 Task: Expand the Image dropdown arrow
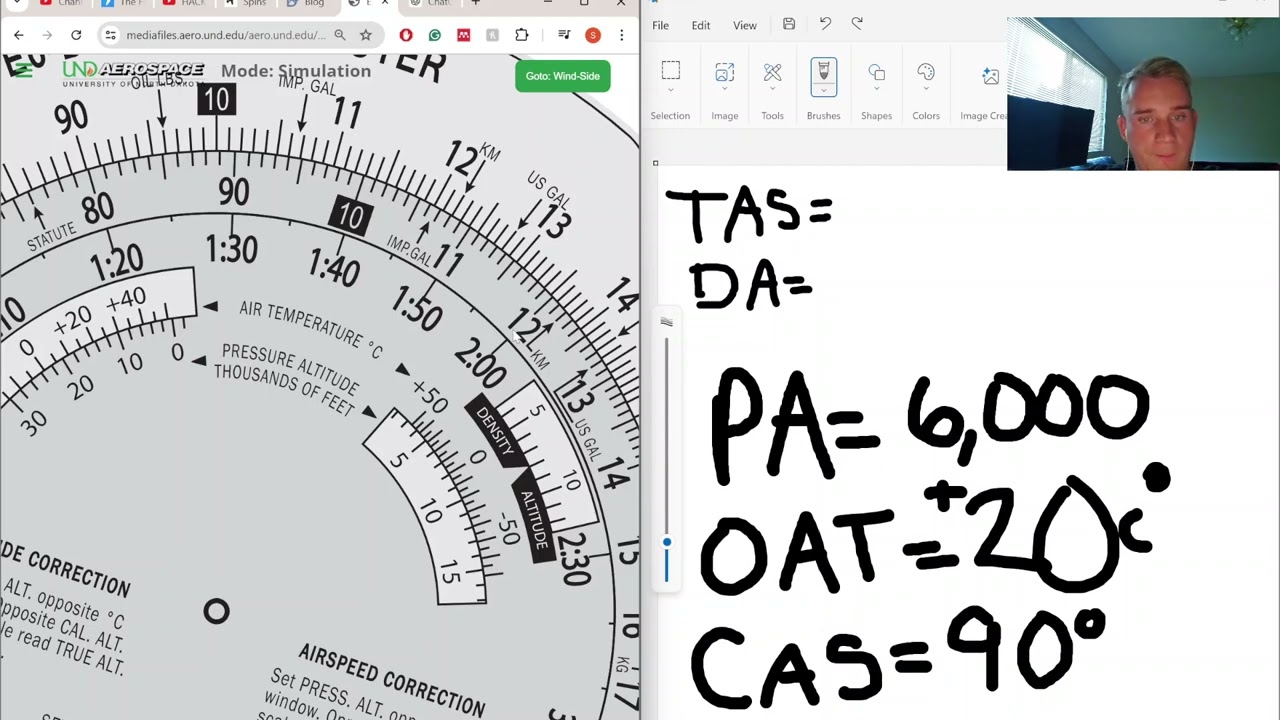click(x=725, y=90)
